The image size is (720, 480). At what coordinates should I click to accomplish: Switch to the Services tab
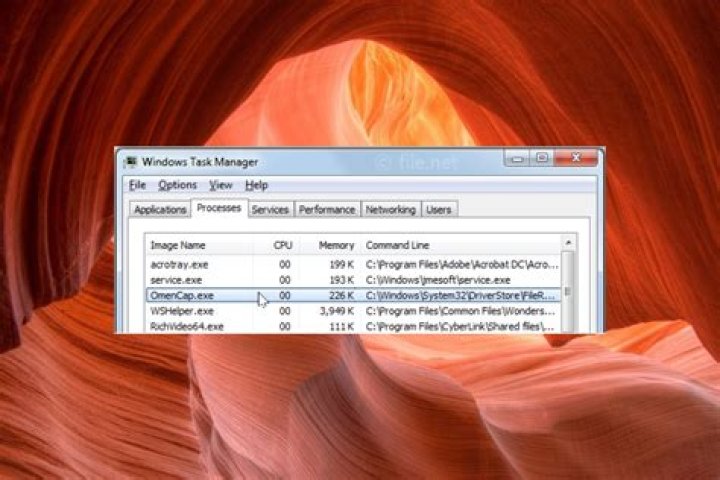[x=270, y=210]
